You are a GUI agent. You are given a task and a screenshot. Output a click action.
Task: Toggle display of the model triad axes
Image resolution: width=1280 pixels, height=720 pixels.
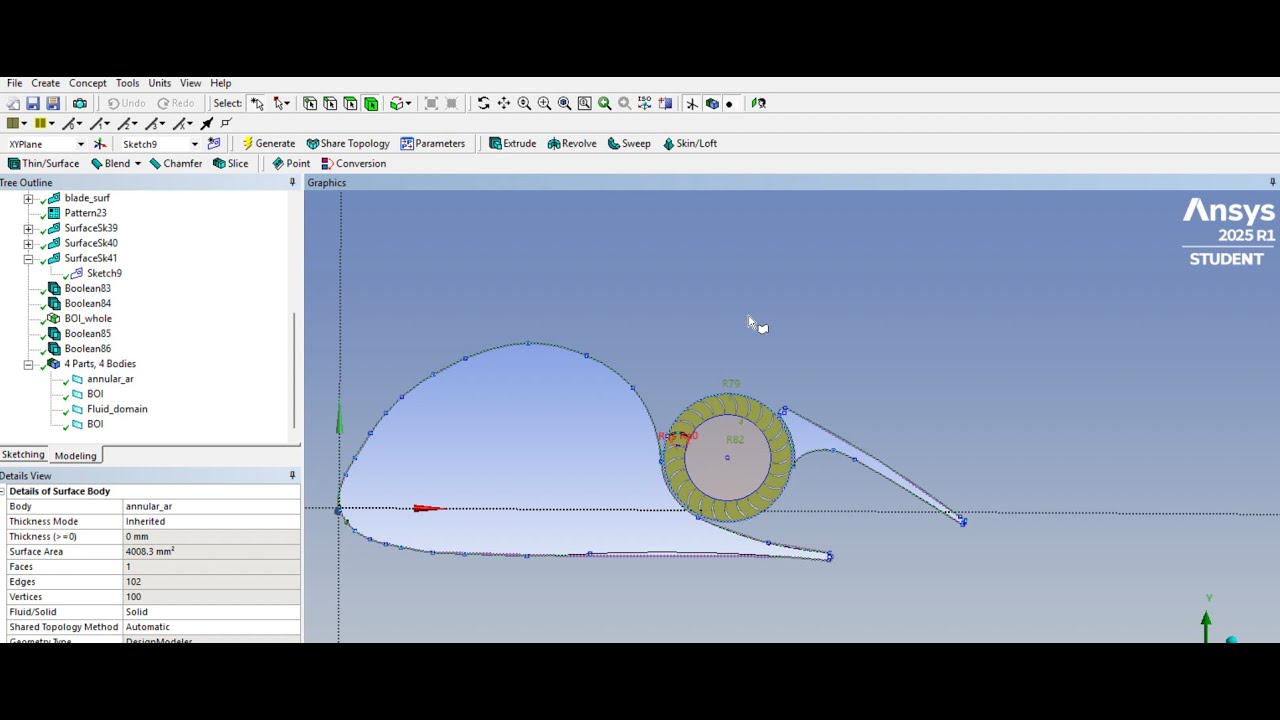tap(691, 103)
